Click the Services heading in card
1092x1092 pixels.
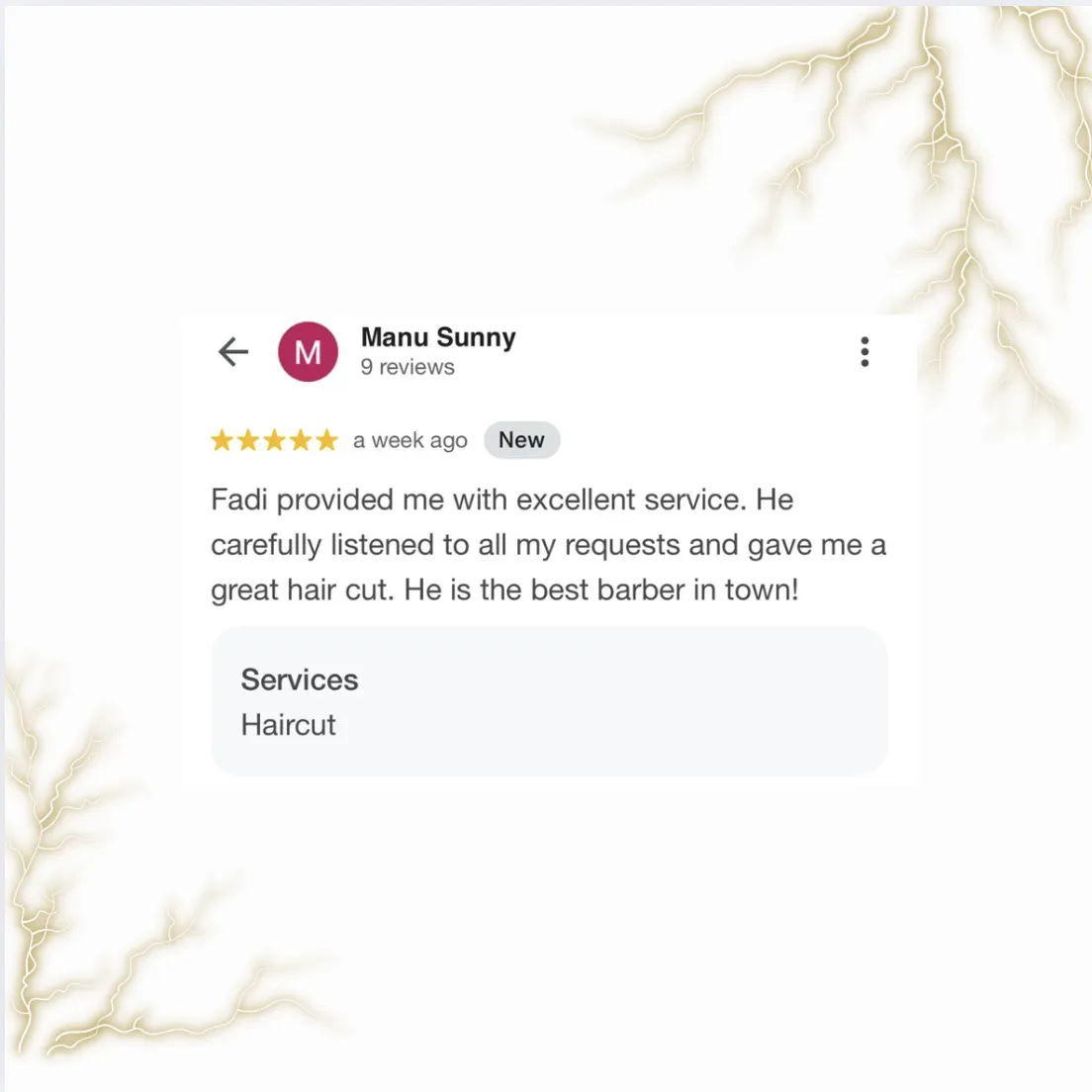click(300, 680)
